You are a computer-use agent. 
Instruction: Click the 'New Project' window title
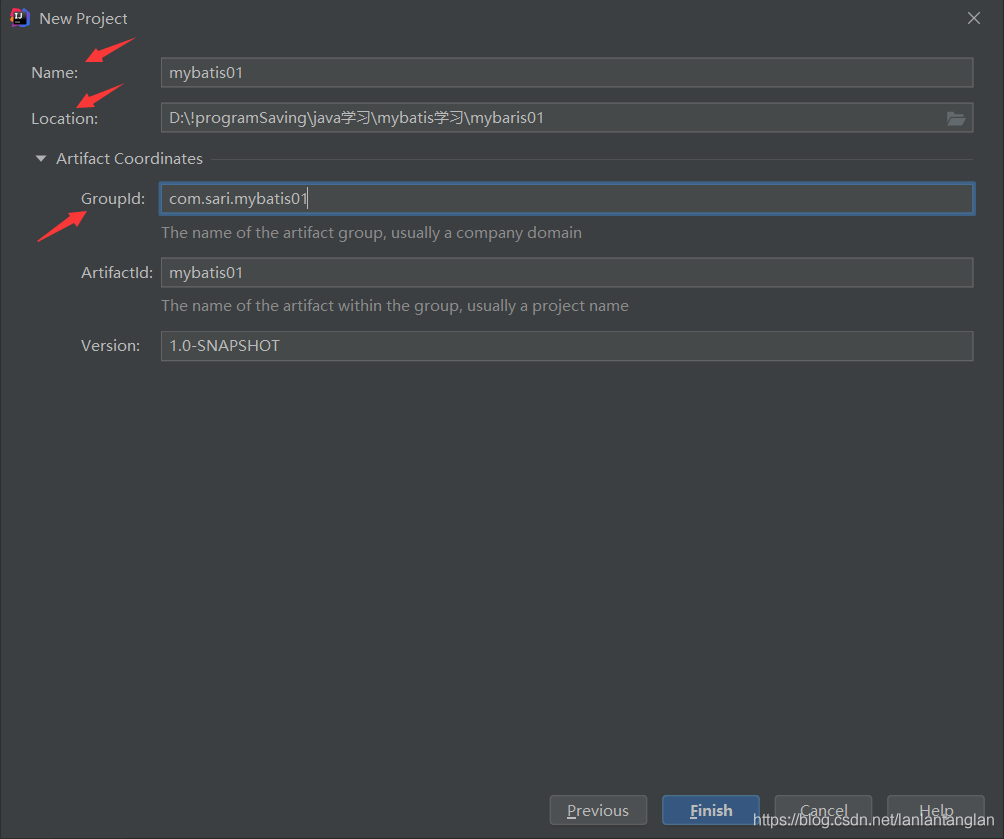(x=83, y=19)
